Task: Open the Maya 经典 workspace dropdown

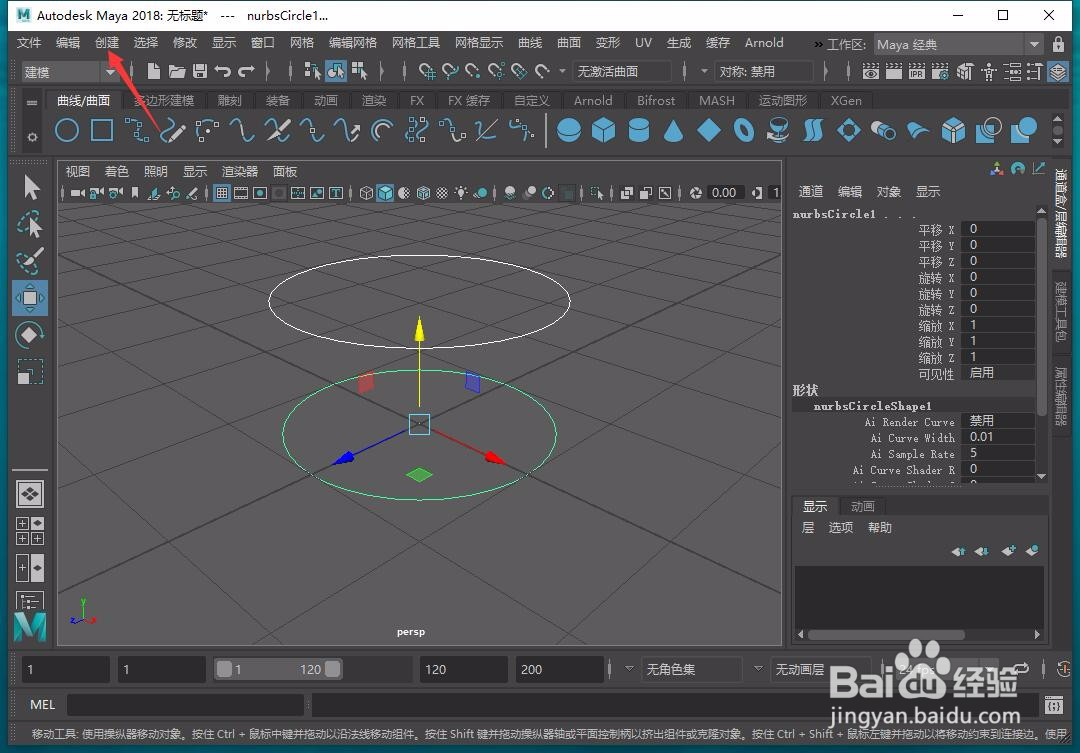Action: click(x=958, y=44)
